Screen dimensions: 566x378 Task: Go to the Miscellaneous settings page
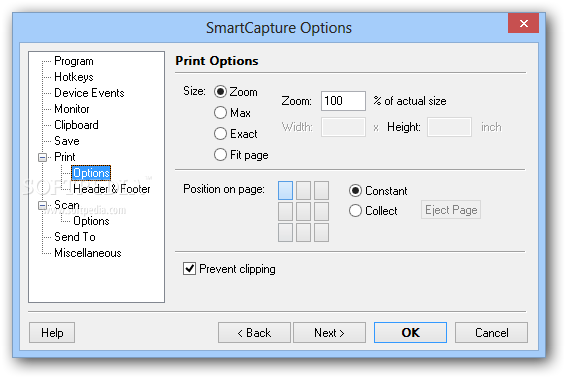coord(88,253)
